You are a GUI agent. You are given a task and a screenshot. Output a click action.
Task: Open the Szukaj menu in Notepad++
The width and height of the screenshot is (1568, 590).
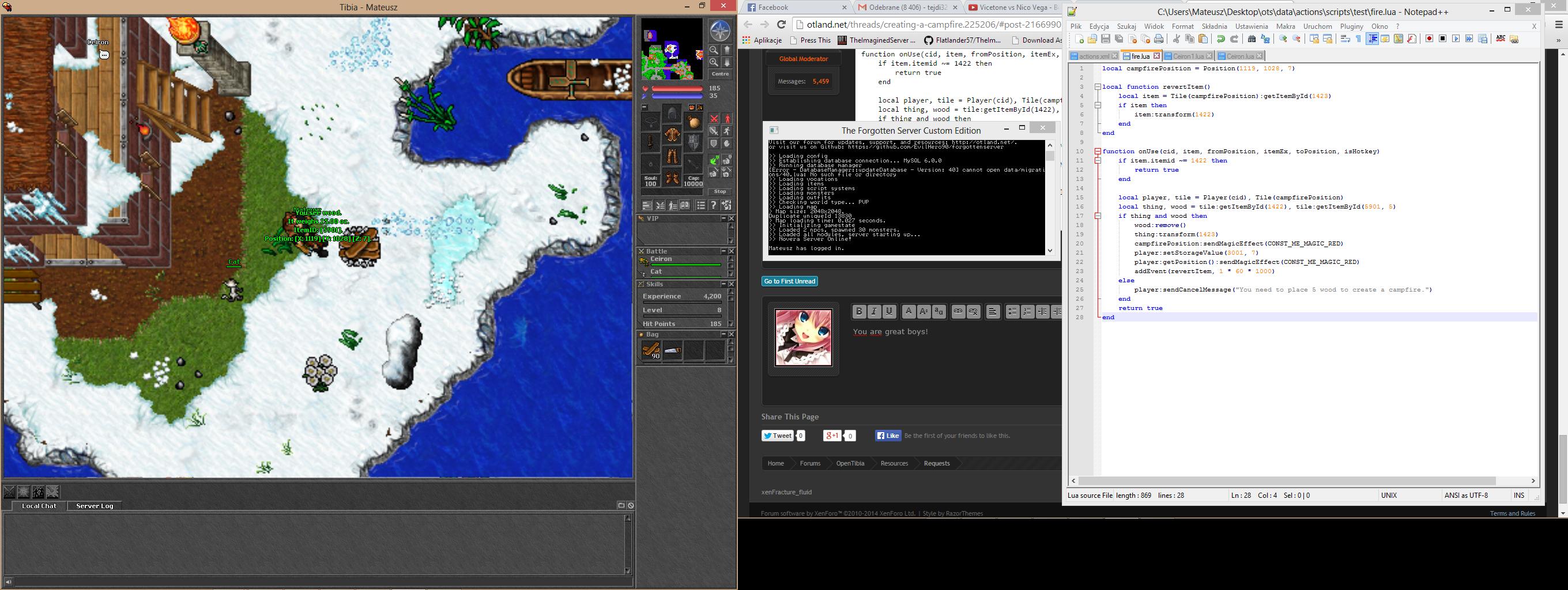tap(1126, 26)
